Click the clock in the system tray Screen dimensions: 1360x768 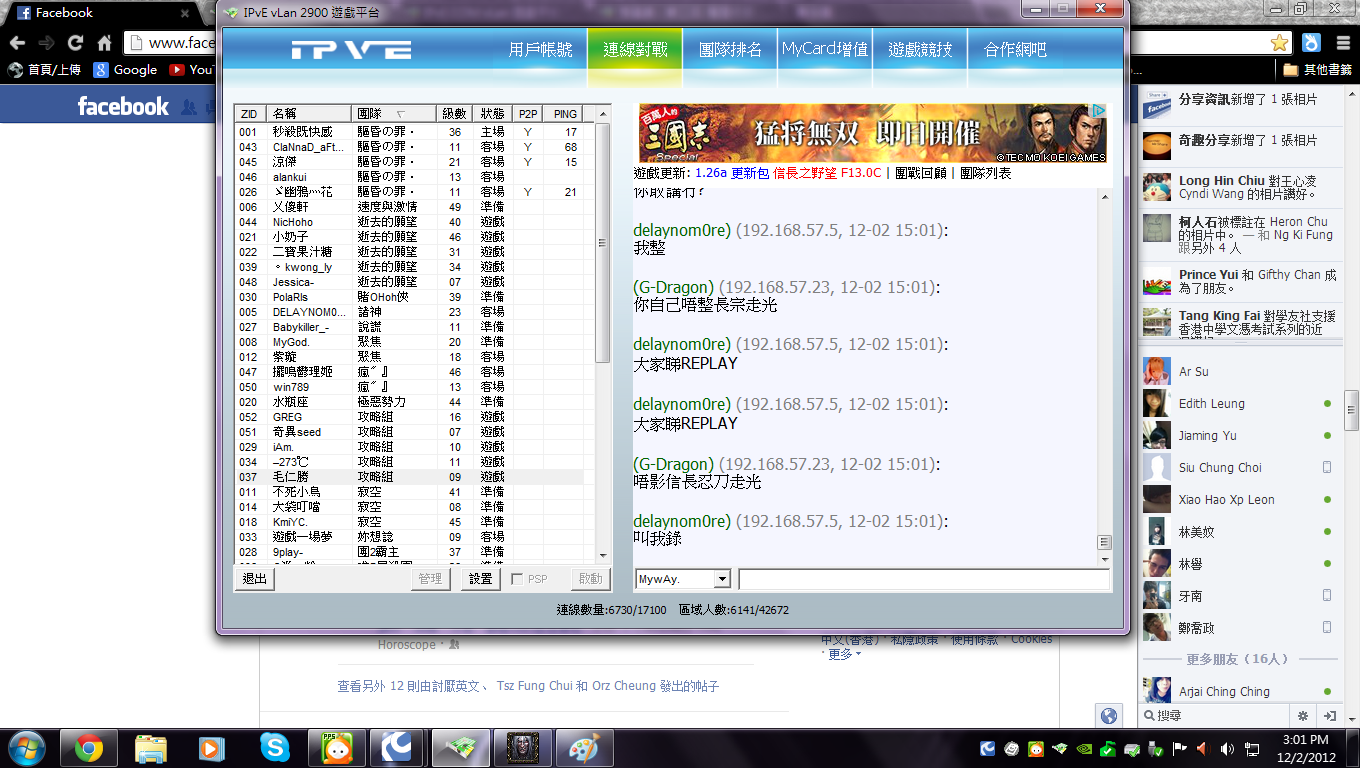click(1308, 748)
